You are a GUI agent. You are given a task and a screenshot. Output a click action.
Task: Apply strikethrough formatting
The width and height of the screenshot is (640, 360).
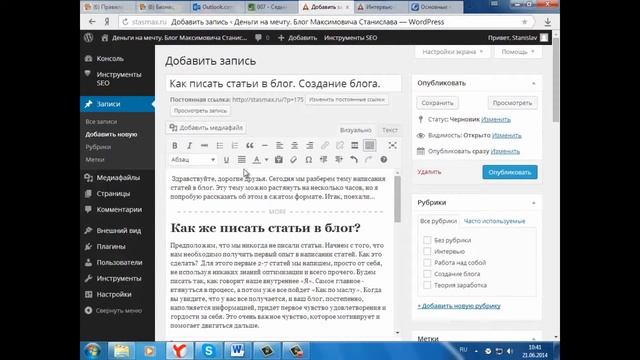204,146
